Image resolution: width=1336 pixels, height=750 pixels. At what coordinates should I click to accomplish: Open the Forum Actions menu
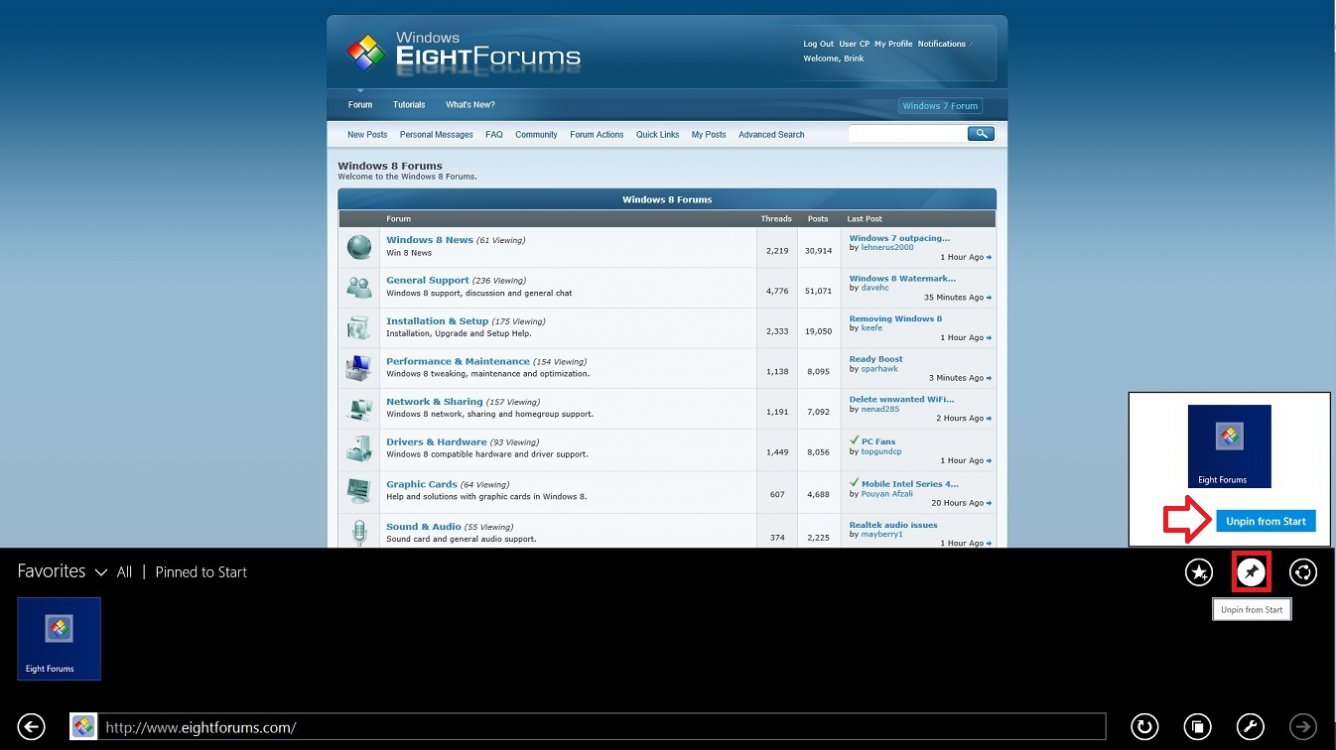597,135
